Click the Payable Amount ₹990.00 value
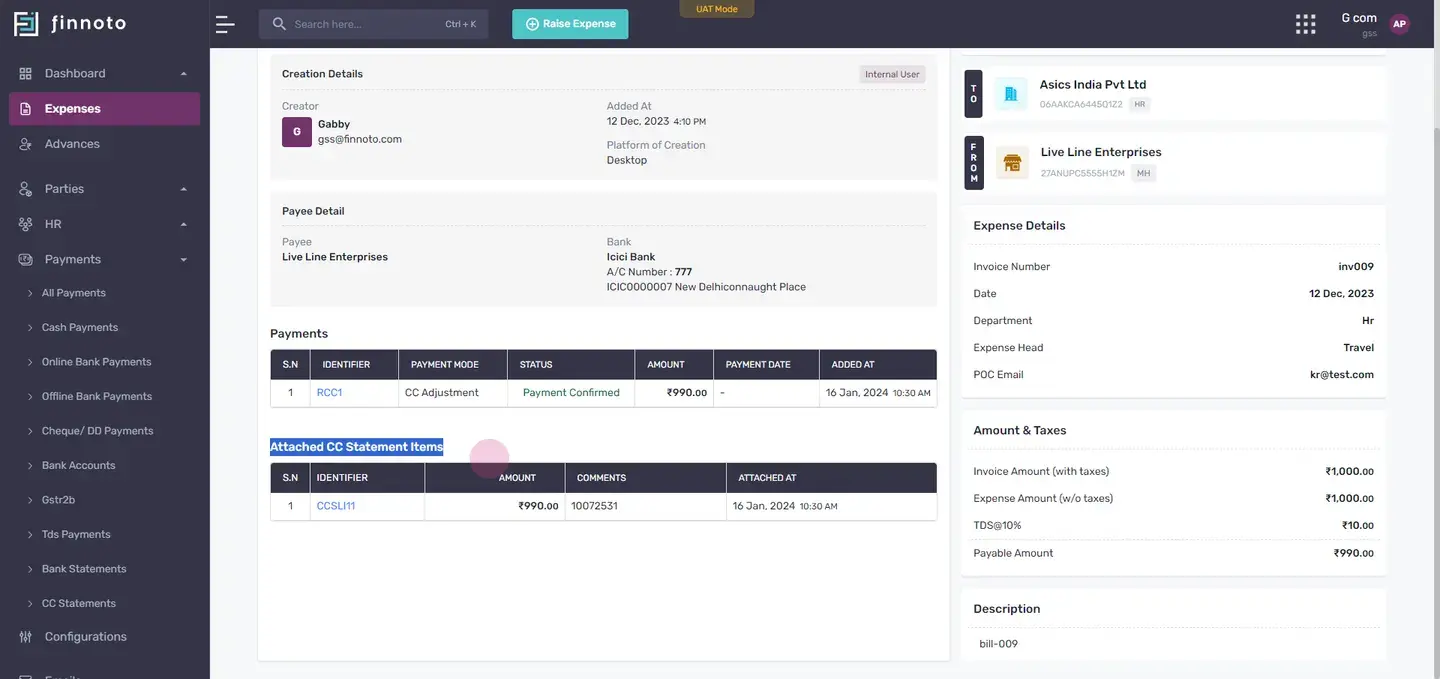The width and height of the screenshot is (1440, 679). [1354, 553]
